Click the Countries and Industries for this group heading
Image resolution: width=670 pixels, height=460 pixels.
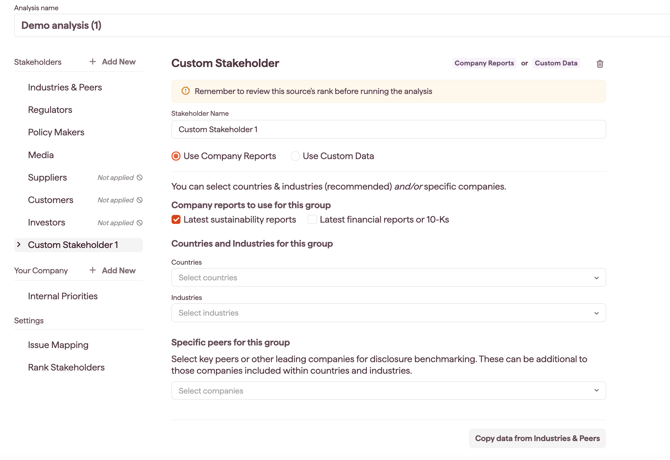point(252,244)
